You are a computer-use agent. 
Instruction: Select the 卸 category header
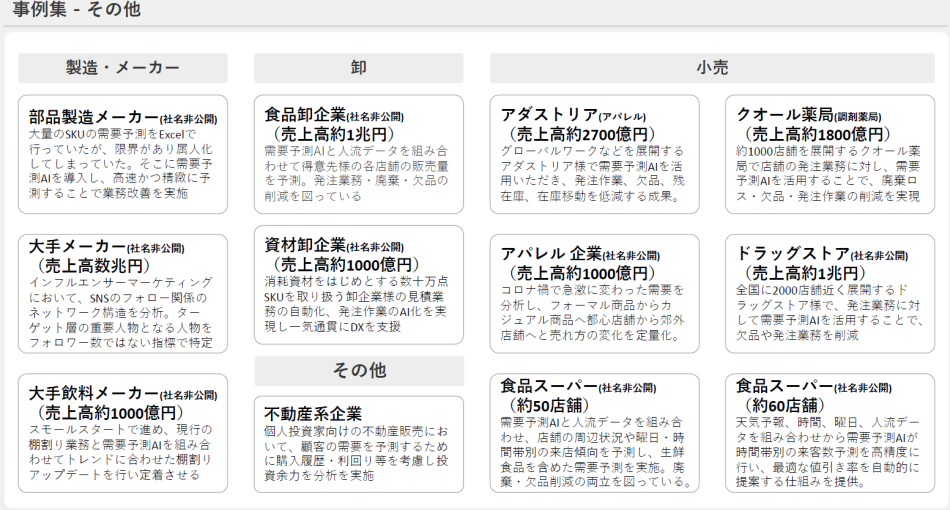(358, 68)
